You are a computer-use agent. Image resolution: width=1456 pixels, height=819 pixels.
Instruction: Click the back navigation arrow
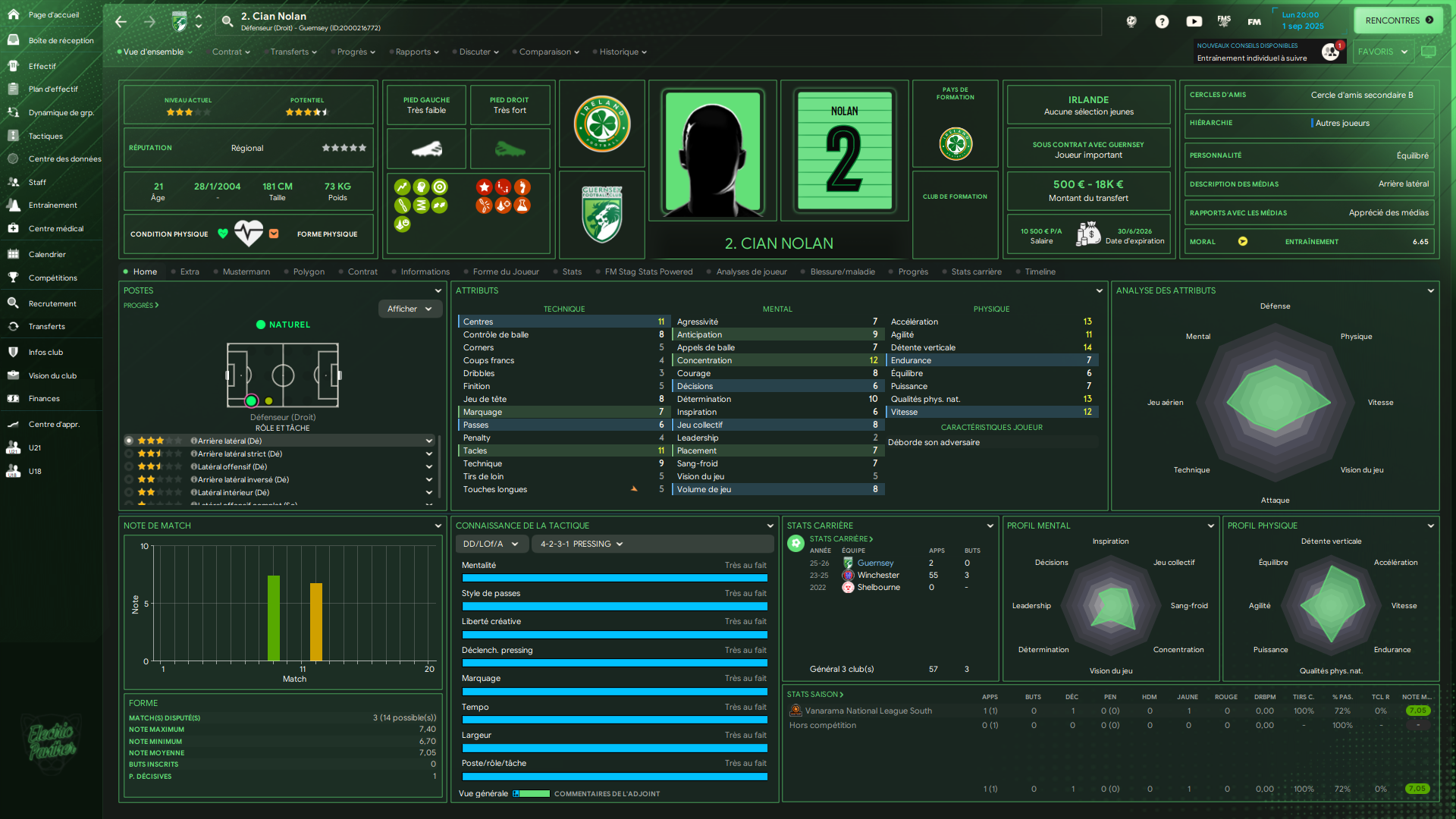tap(121, 21)
